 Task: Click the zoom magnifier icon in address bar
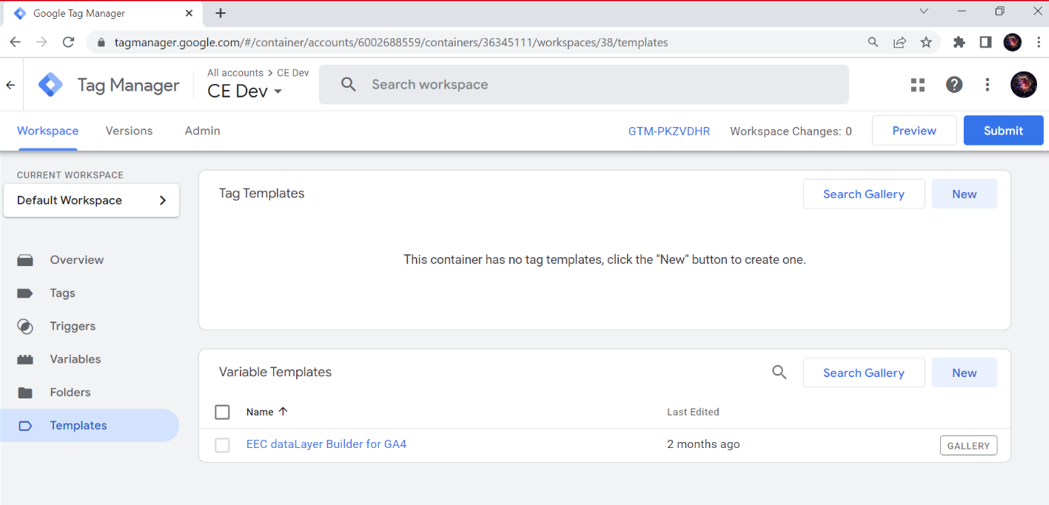tap(873, 42)
